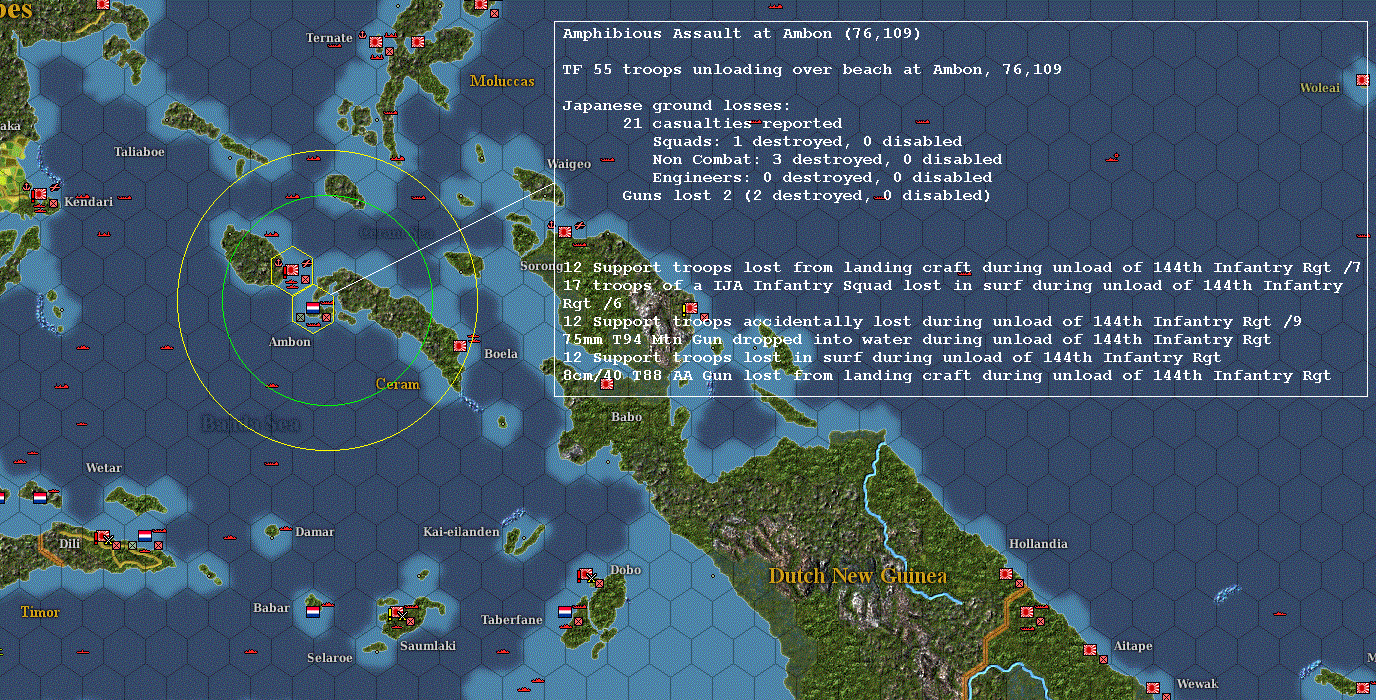The width and height of the screenshot is (1376, 700).
Task: Click the Ternate location label
Action: click(329, 38)
